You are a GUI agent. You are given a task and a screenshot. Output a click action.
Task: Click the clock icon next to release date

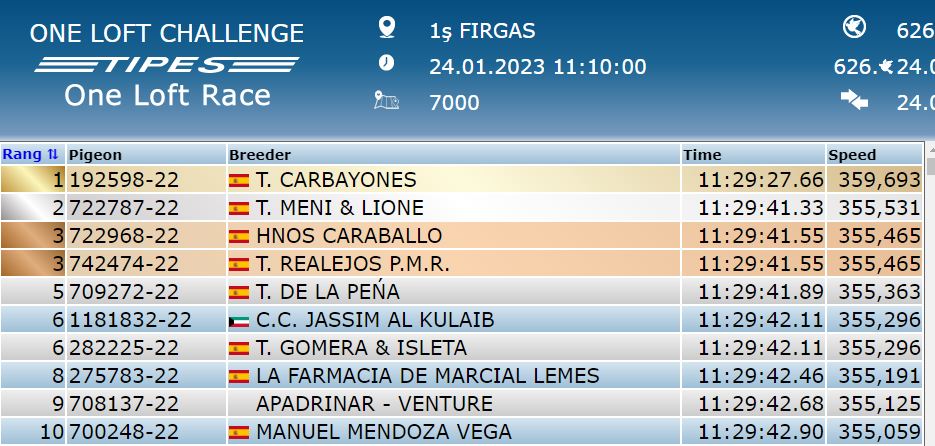tap(386, 63)
